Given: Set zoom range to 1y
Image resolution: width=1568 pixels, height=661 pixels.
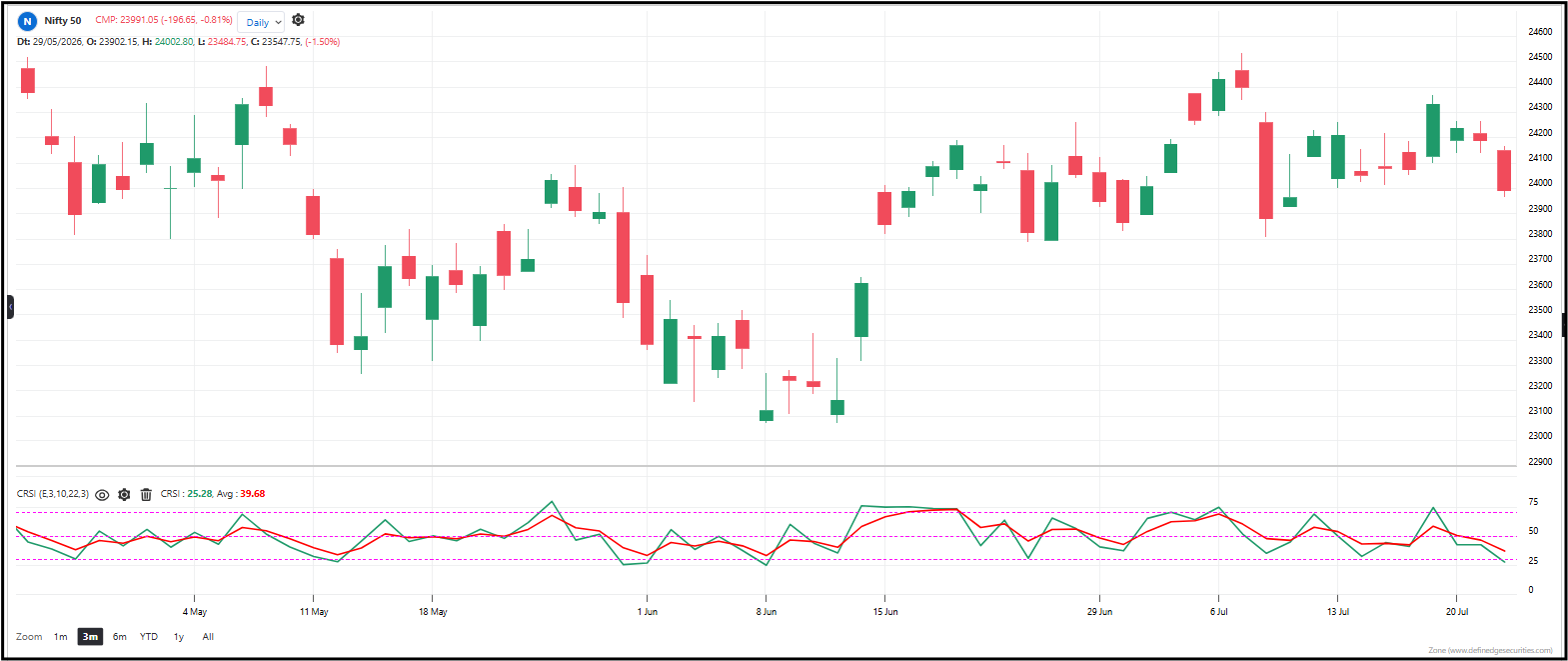Looking at the screenshot, I should pyautogui.click(x=179, y=637).
